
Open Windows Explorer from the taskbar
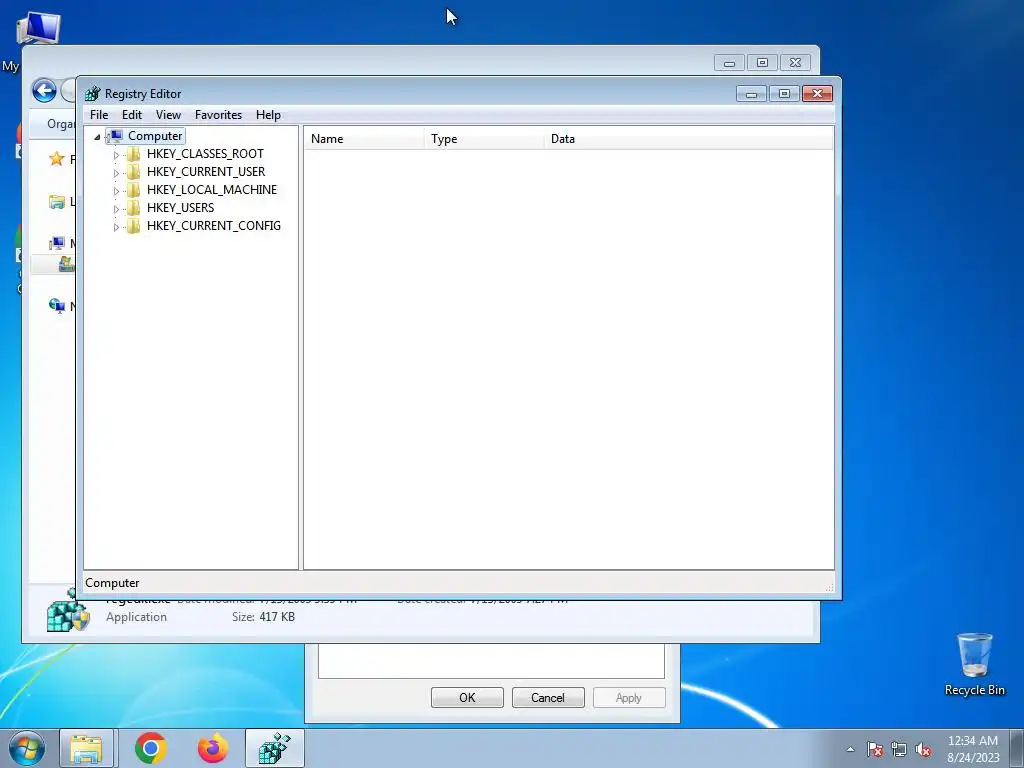[86, 748]
